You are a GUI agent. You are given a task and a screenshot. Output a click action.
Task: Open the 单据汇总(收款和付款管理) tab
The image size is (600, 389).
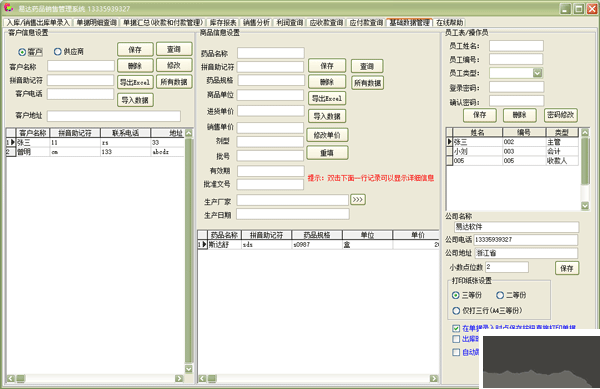point(163,23)
